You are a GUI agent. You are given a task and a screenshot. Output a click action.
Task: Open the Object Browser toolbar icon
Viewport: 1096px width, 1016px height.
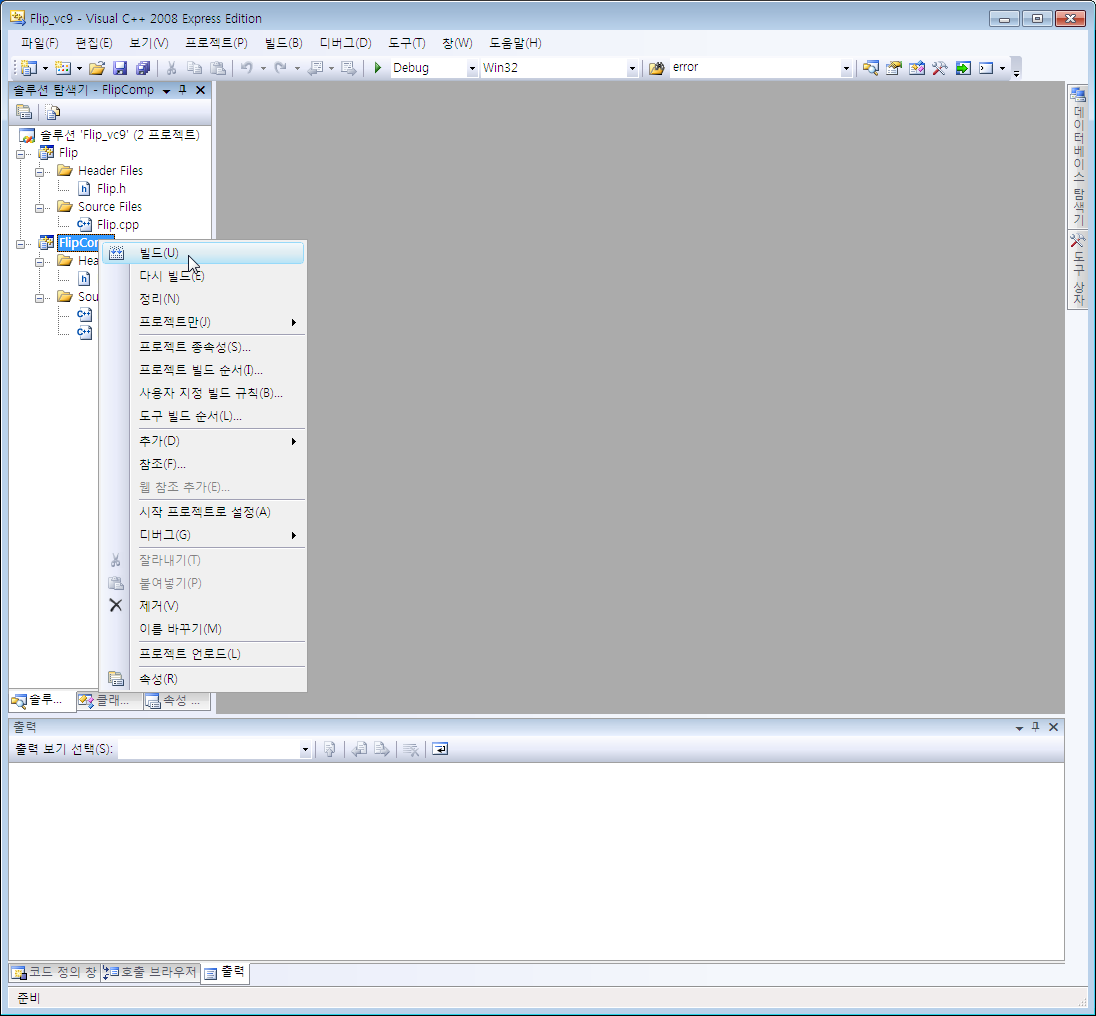[917, 68]
